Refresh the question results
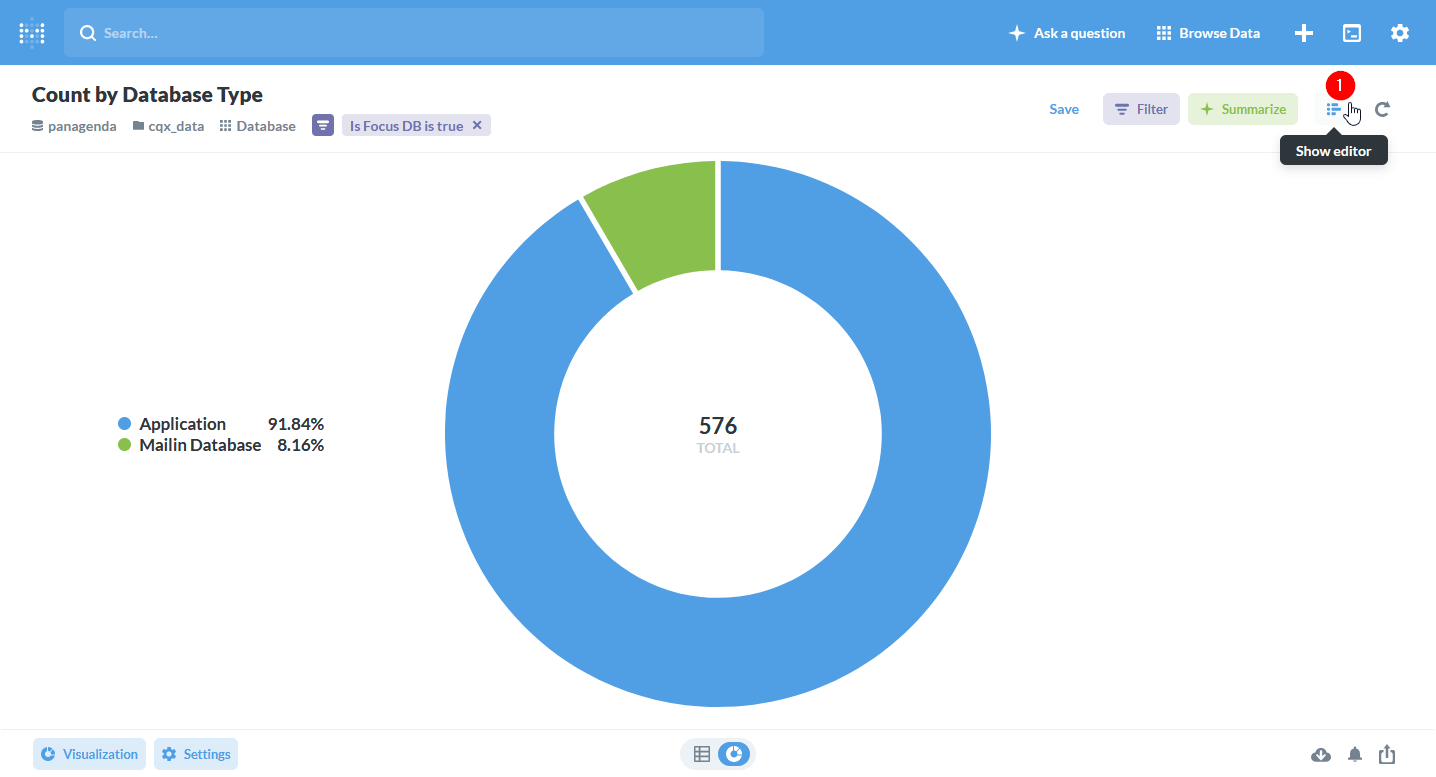This screenshot has height=777, width=1436. (1382, 109)
